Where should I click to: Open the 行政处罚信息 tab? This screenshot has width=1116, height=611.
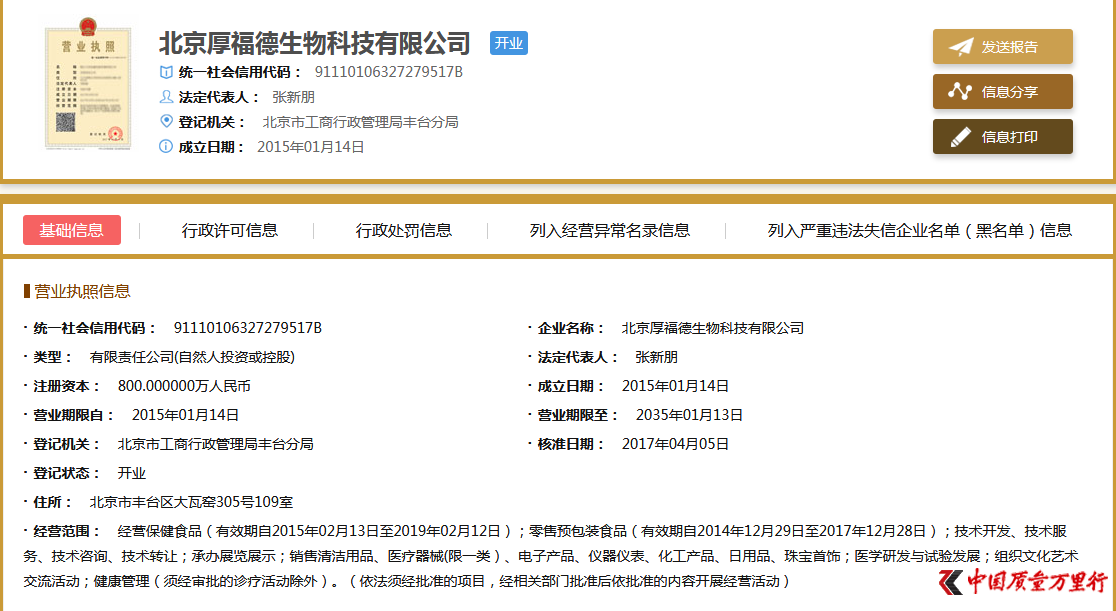click(404, 230)
